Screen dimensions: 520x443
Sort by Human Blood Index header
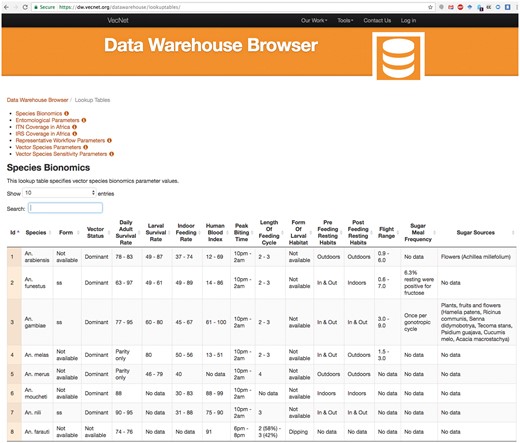216,232
